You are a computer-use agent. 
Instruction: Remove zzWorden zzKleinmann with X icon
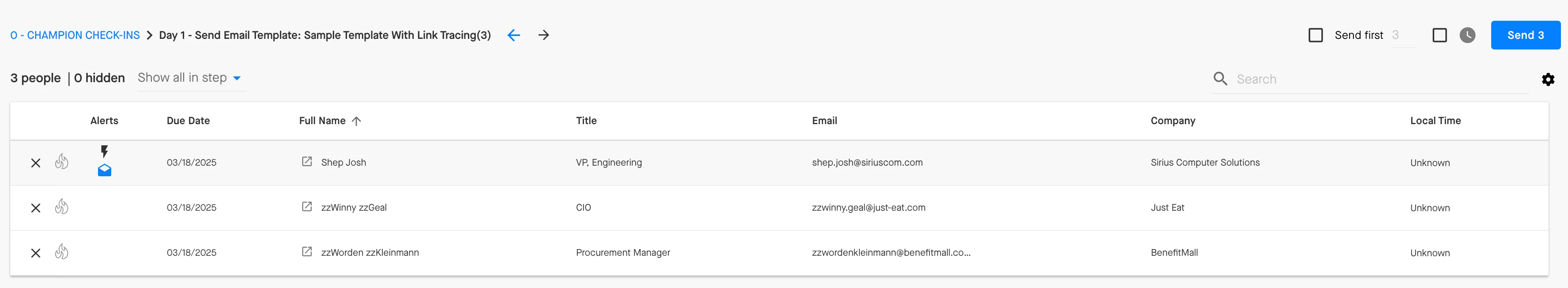(36, 253)
